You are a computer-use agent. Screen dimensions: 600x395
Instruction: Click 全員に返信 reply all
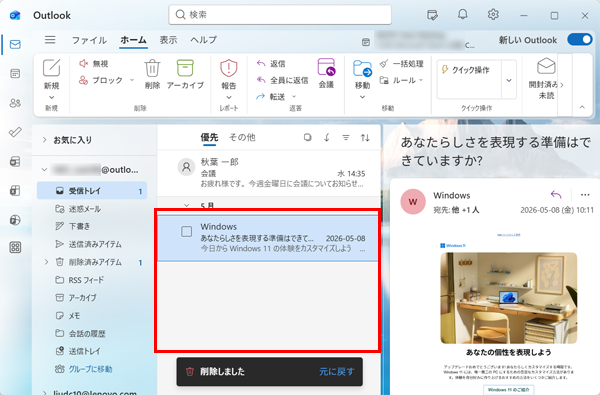(282, 80)
